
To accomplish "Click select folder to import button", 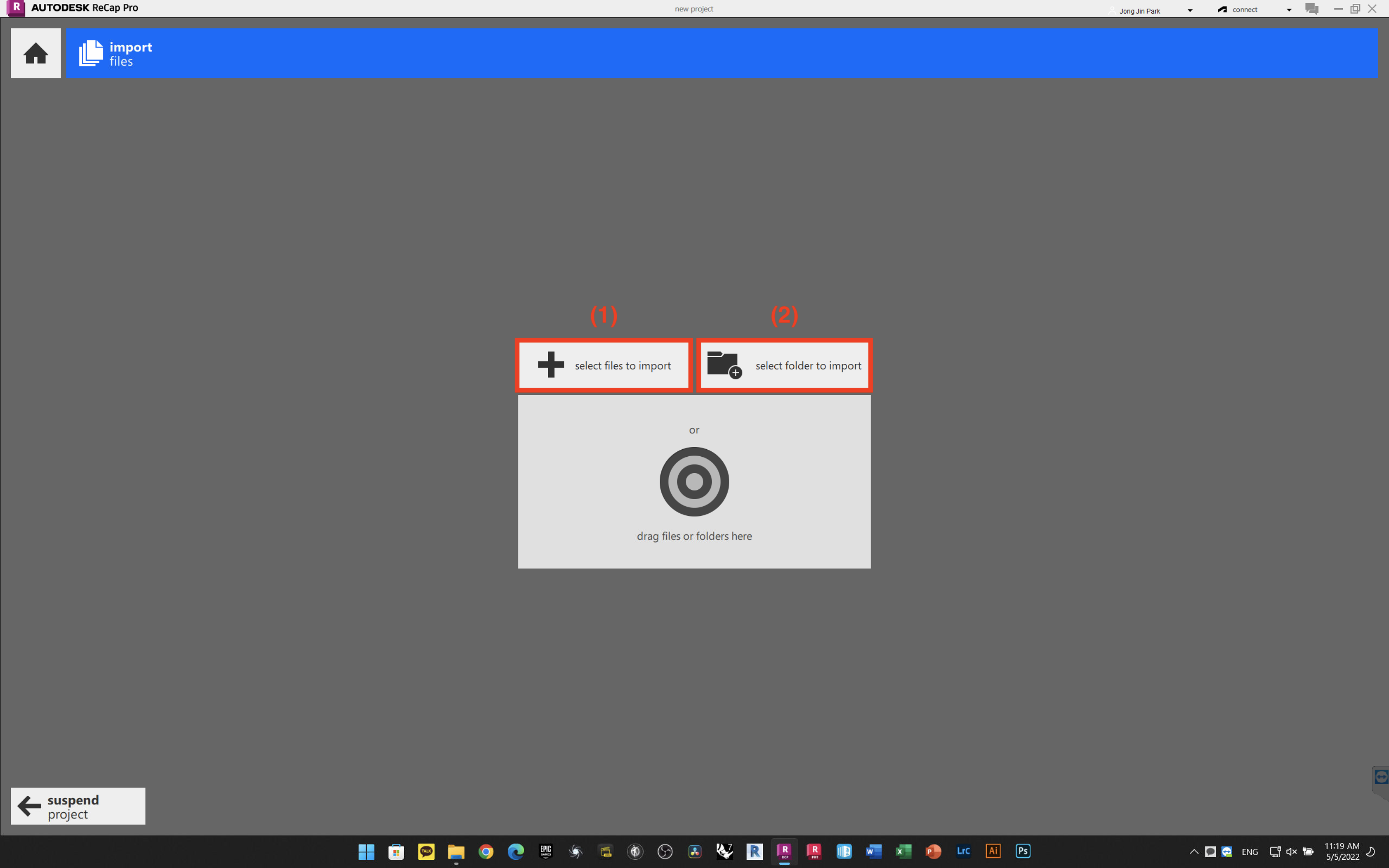I will click(808, 366).
